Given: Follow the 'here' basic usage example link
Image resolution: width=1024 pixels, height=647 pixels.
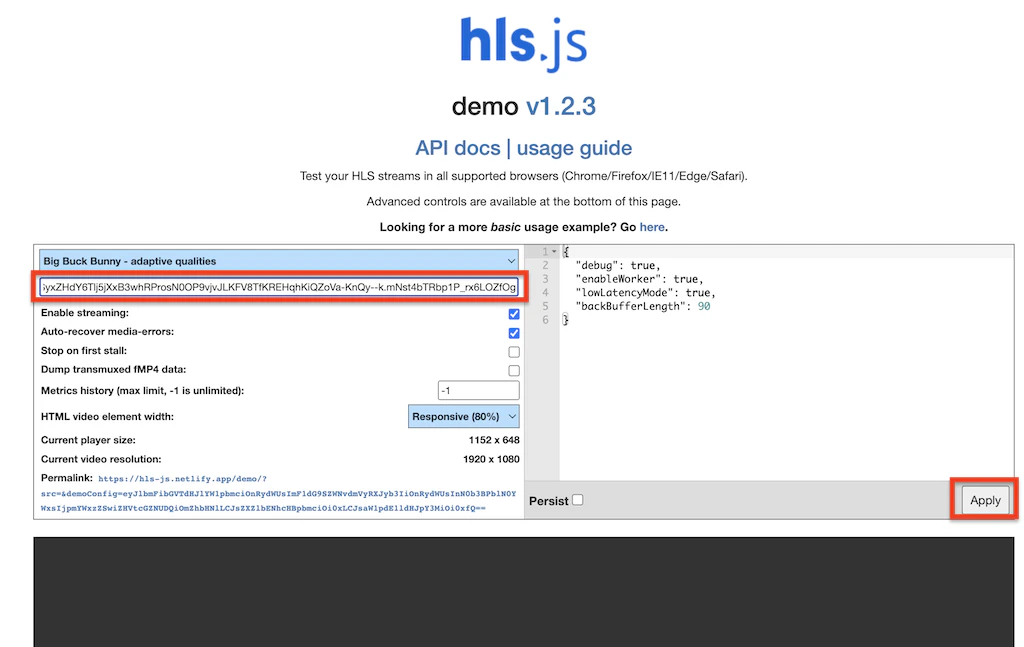Looking at the screenshot, I should click(x=652, y=227).
